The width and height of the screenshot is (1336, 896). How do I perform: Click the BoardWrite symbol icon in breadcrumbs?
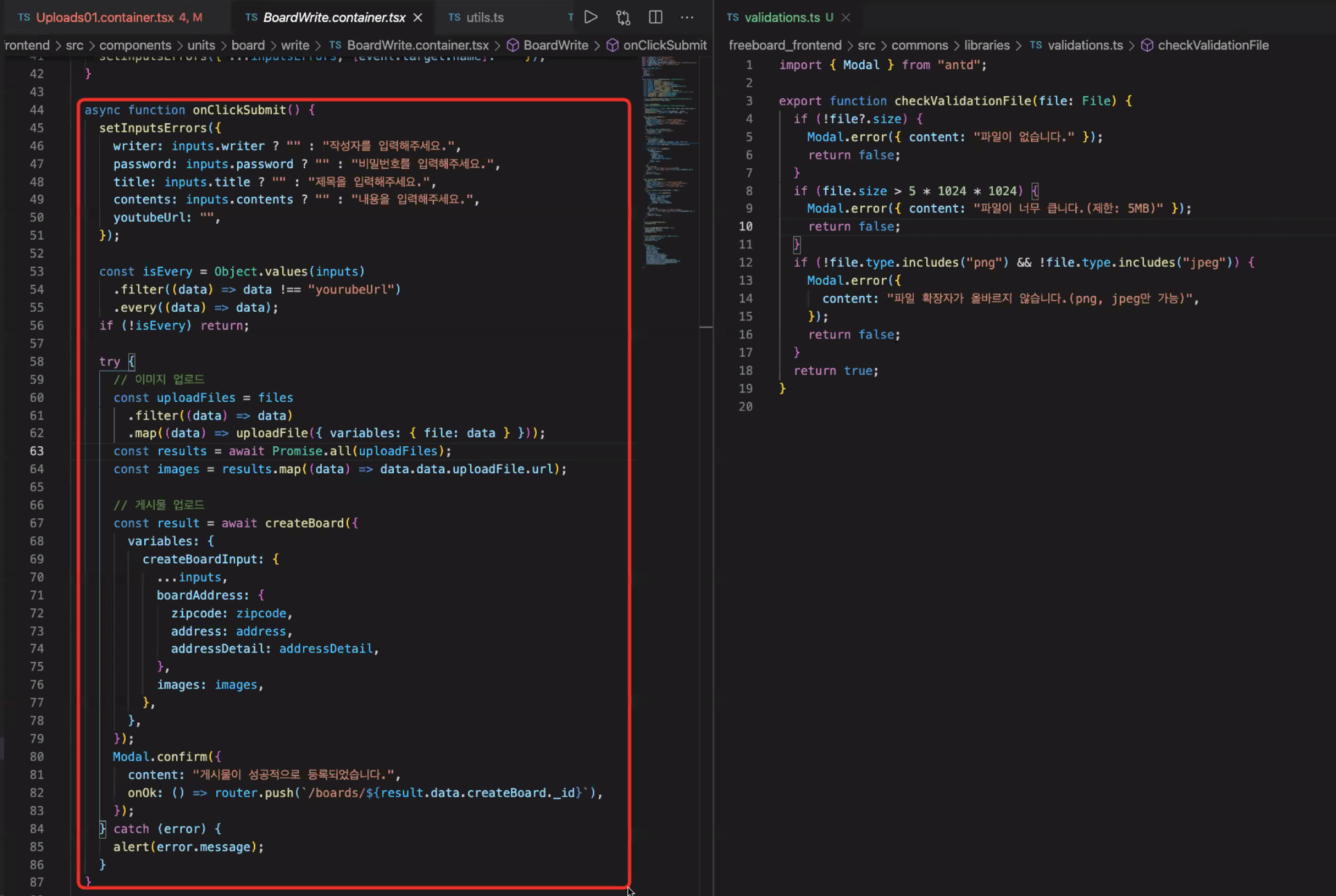pyautogui.click(x=513, y=45)
